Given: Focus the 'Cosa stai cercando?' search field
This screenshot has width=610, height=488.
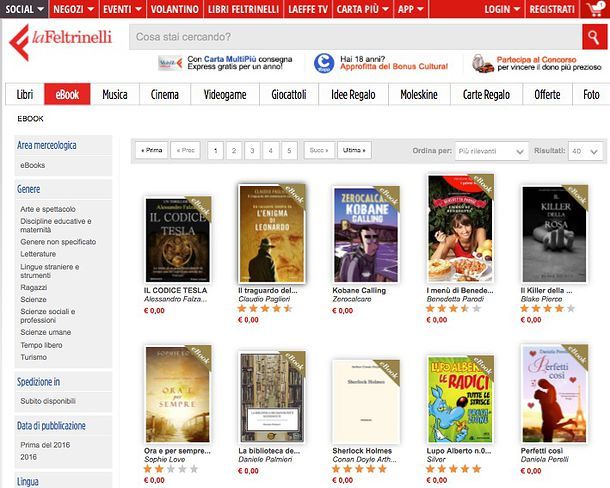Looking at the screenshot, I should pyautogui.click(x=356, y=37).
